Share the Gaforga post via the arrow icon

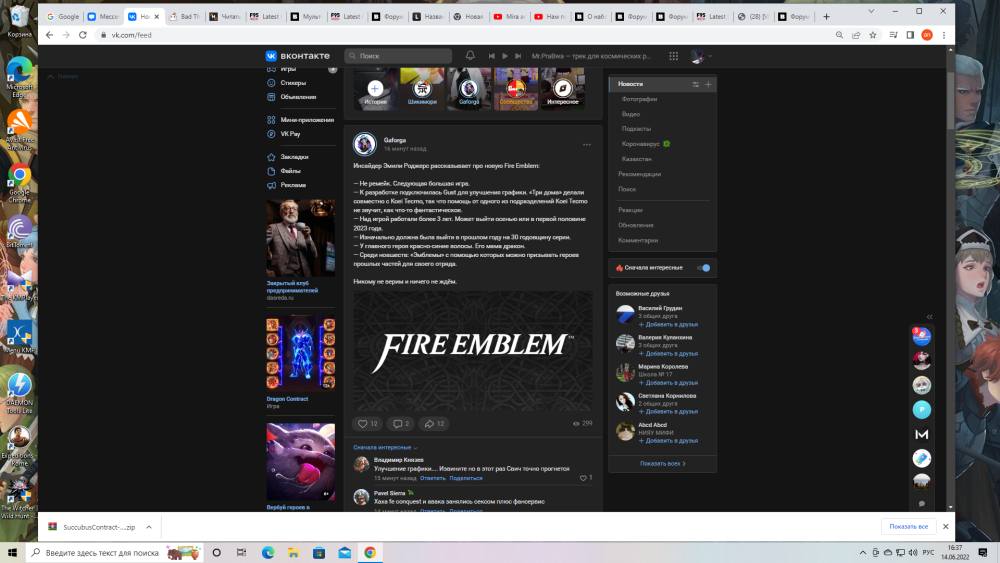click(434, 424)
